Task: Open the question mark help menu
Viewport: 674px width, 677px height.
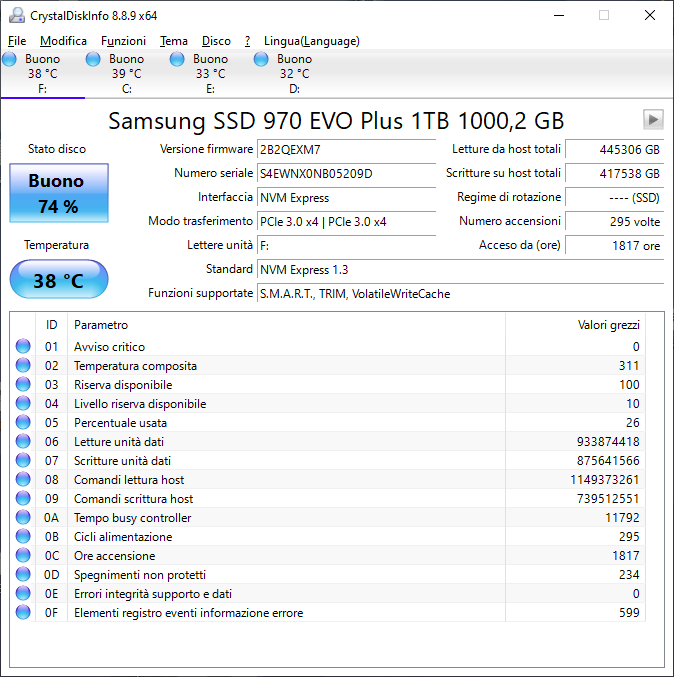Action: (x=247, y=41)
